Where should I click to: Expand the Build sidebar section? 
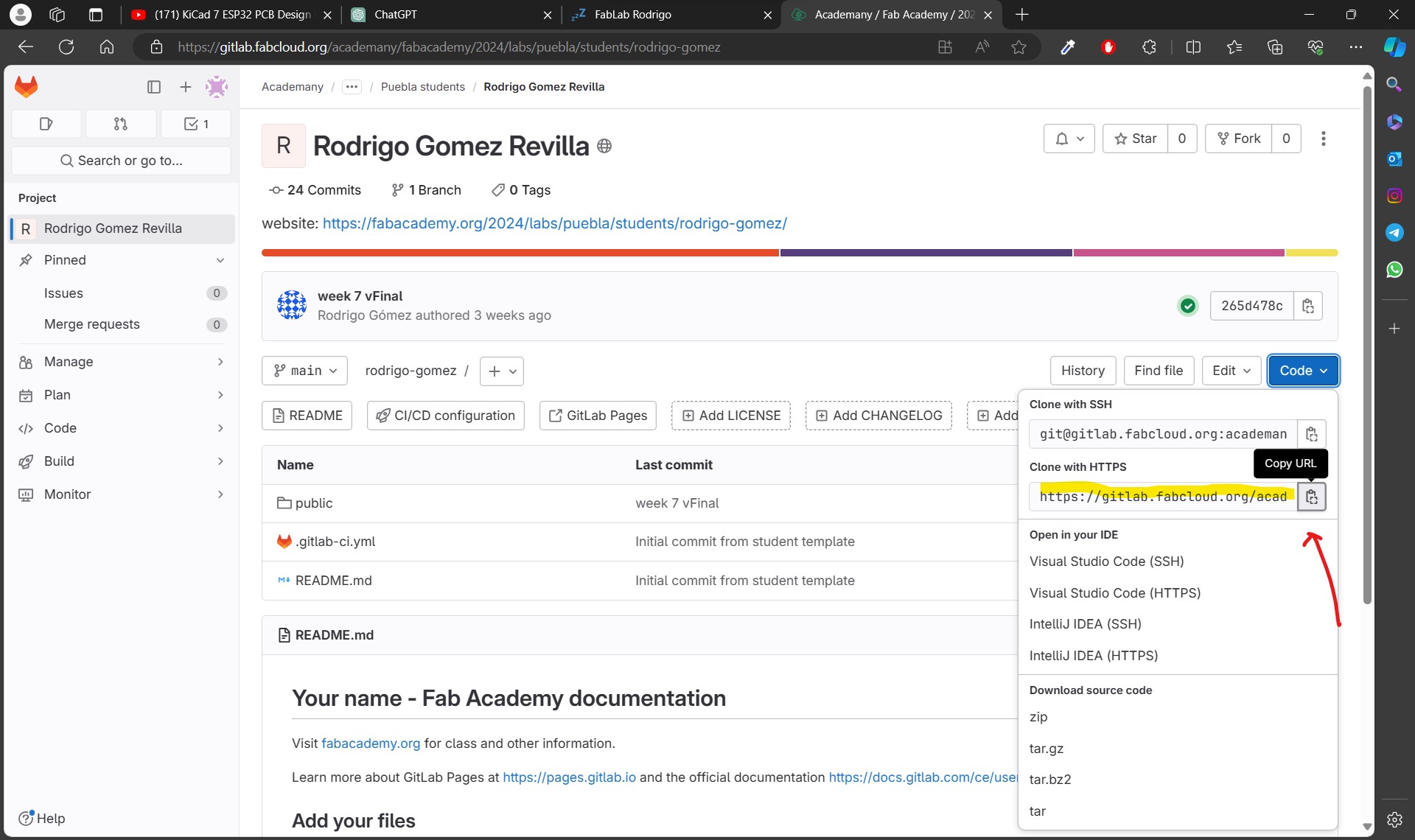pyautogui.click(x=122, y=461)
